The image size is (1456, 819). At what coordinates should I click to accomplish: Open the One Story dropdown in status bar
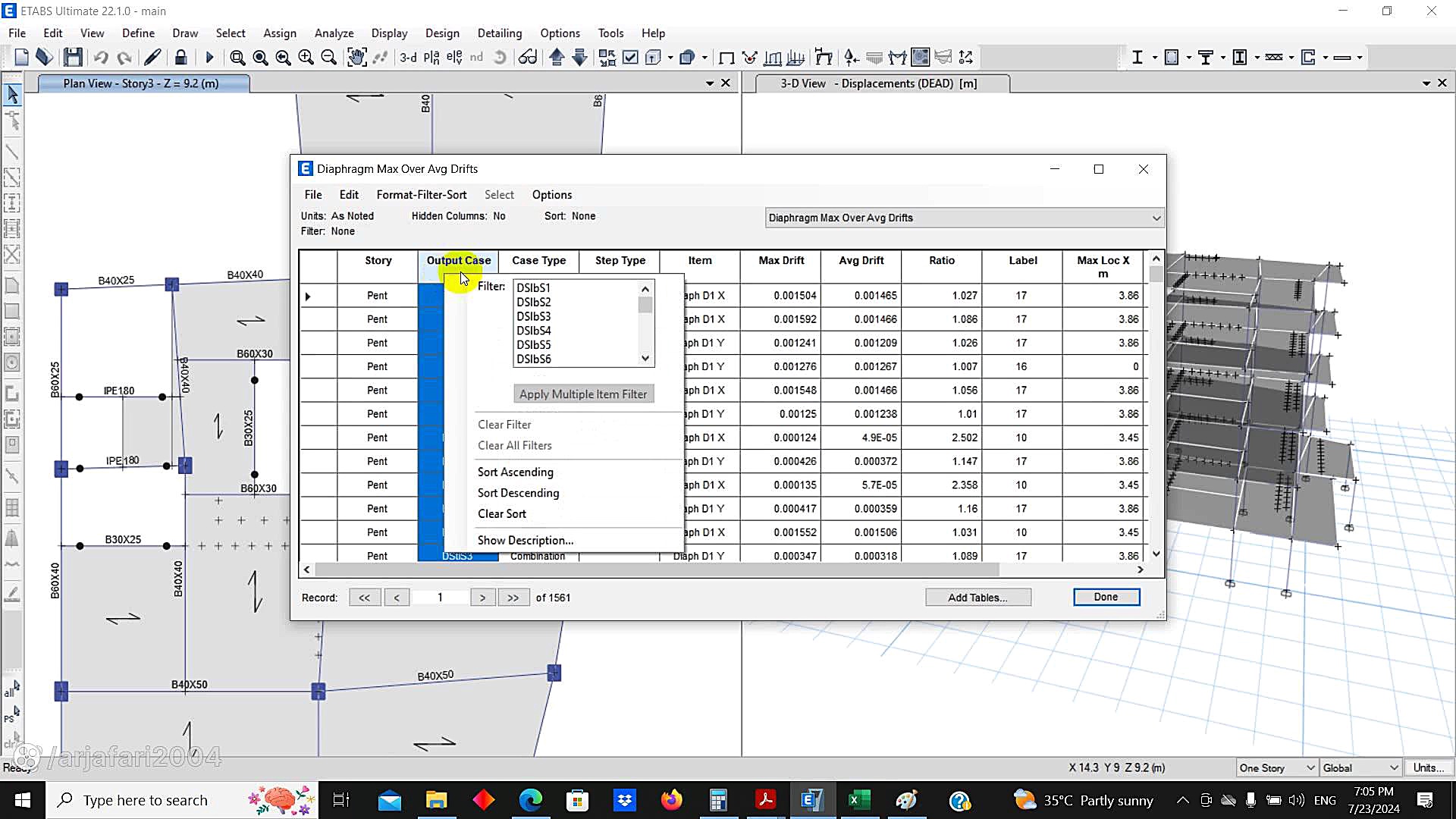[x=1278, y=768]
